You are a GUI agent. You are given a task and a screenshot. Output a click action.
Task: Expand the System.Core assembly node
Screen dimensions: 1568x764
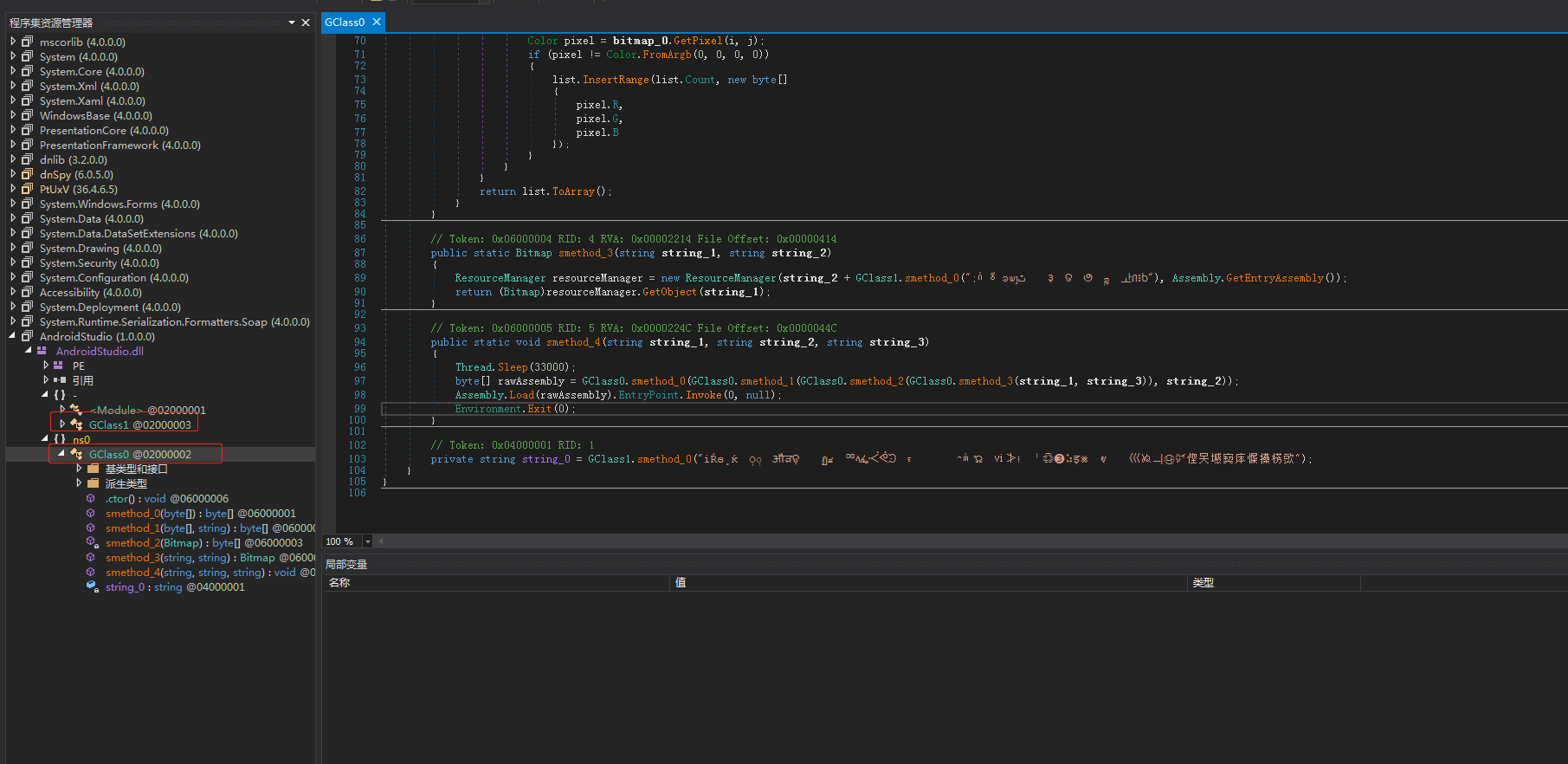pyautogui.click(x=13, y=71)
